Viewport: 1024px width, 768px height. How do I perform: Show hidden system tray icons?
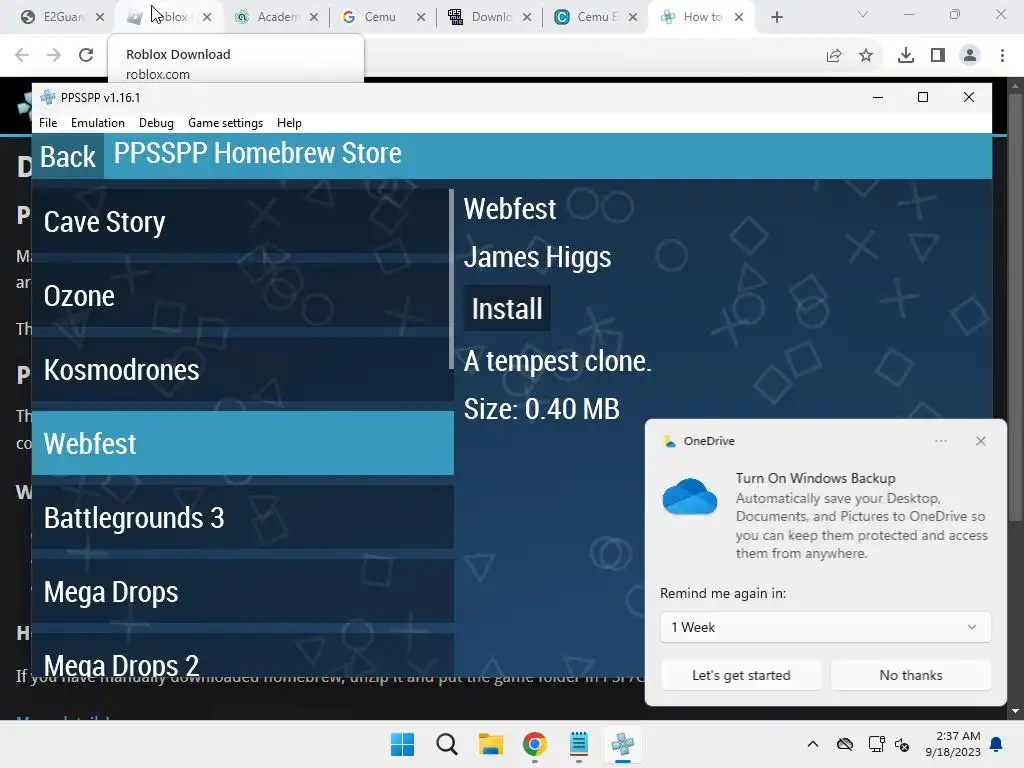812,744
